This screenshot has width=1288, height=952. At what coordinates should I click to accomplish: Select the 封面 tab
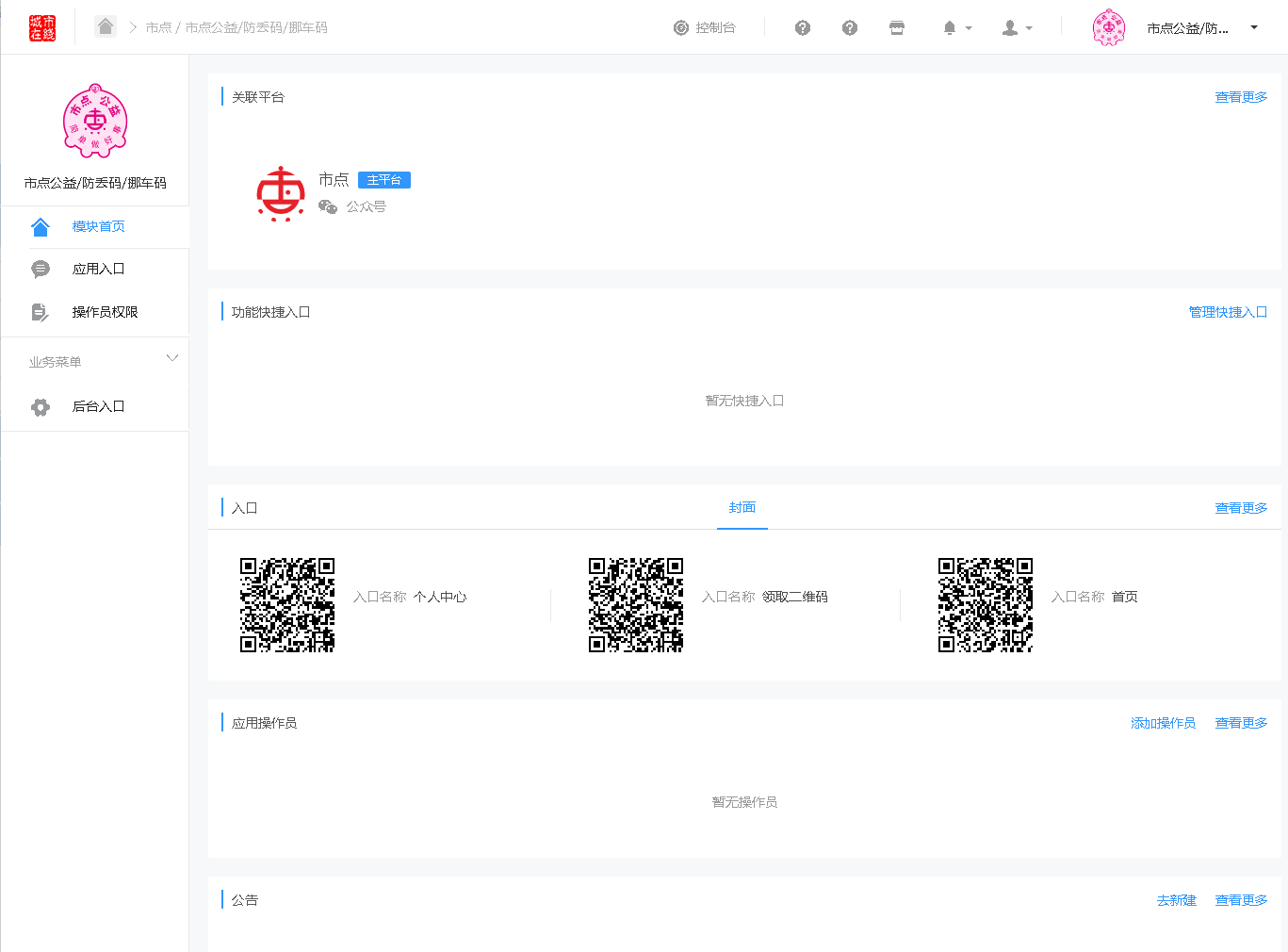coord(742,507)
